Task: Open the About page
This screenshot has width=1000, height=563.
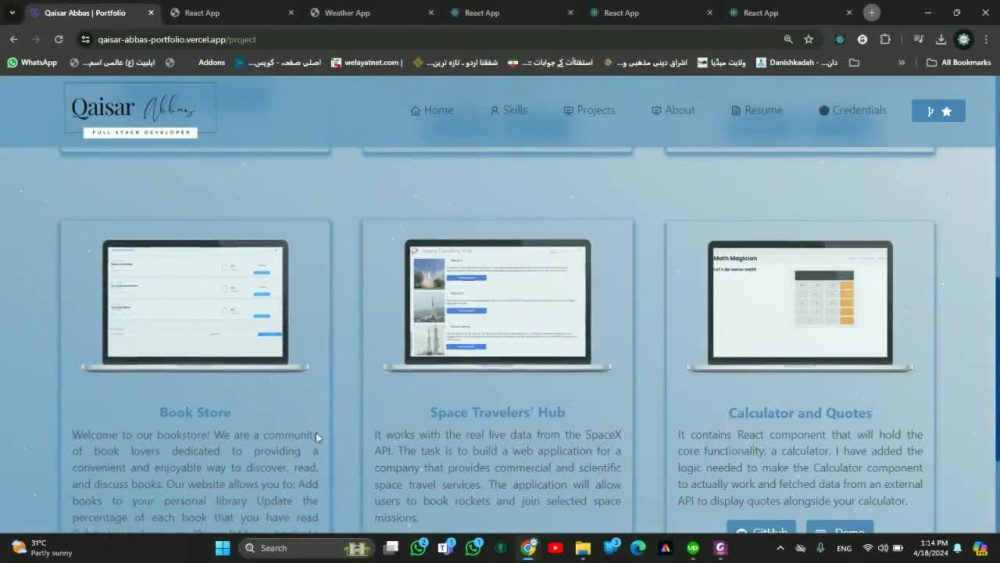Action: pos(673,110)
